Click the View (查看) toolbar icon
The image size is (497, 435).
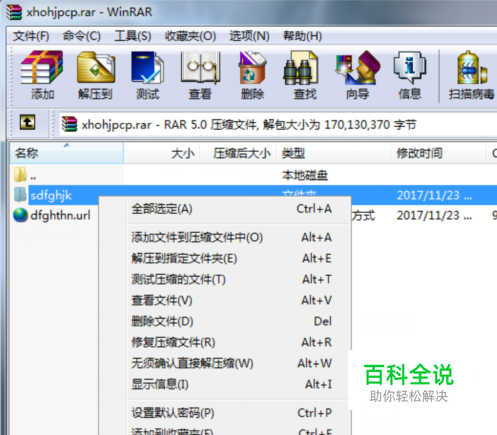pos(200,75)
